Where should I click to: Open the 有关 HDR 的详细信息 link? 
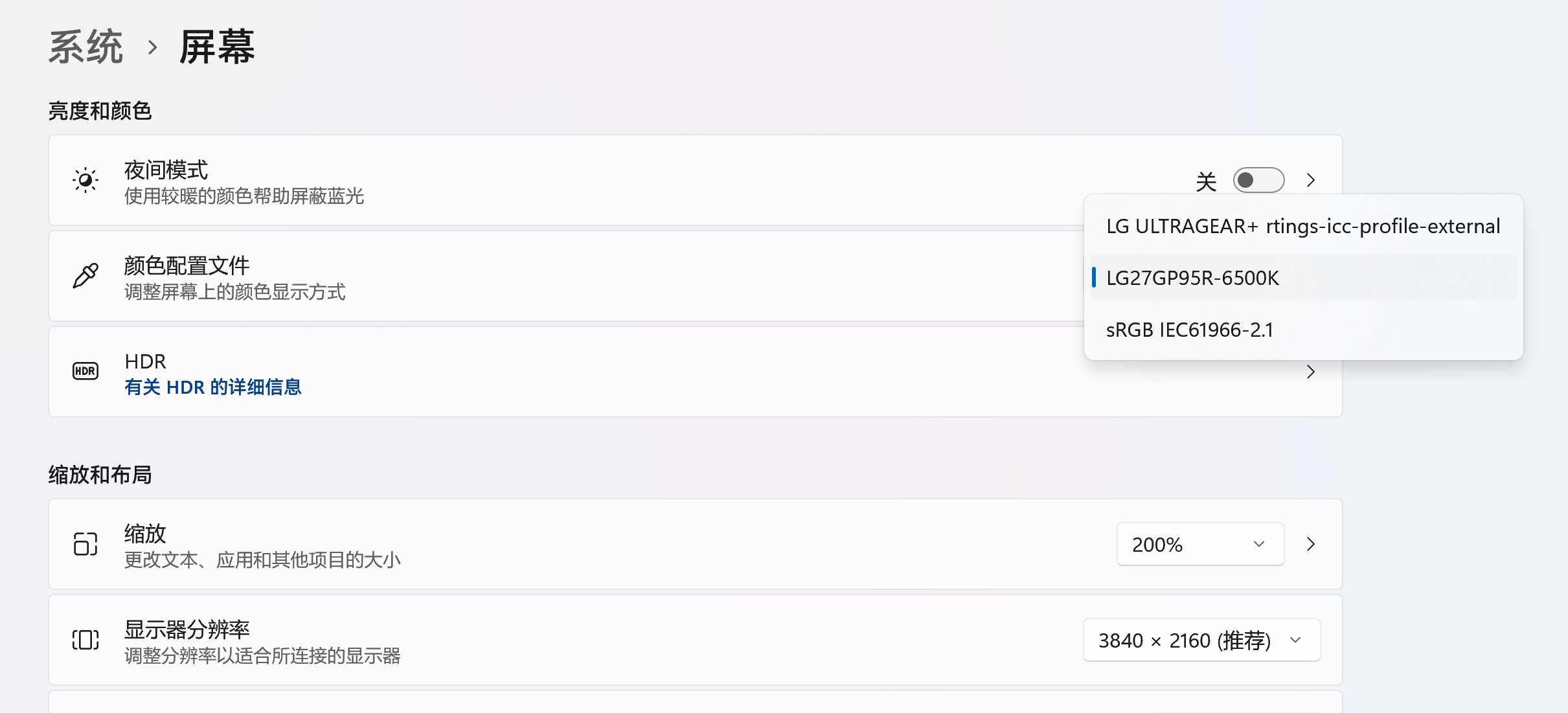(x=213, y=387)
